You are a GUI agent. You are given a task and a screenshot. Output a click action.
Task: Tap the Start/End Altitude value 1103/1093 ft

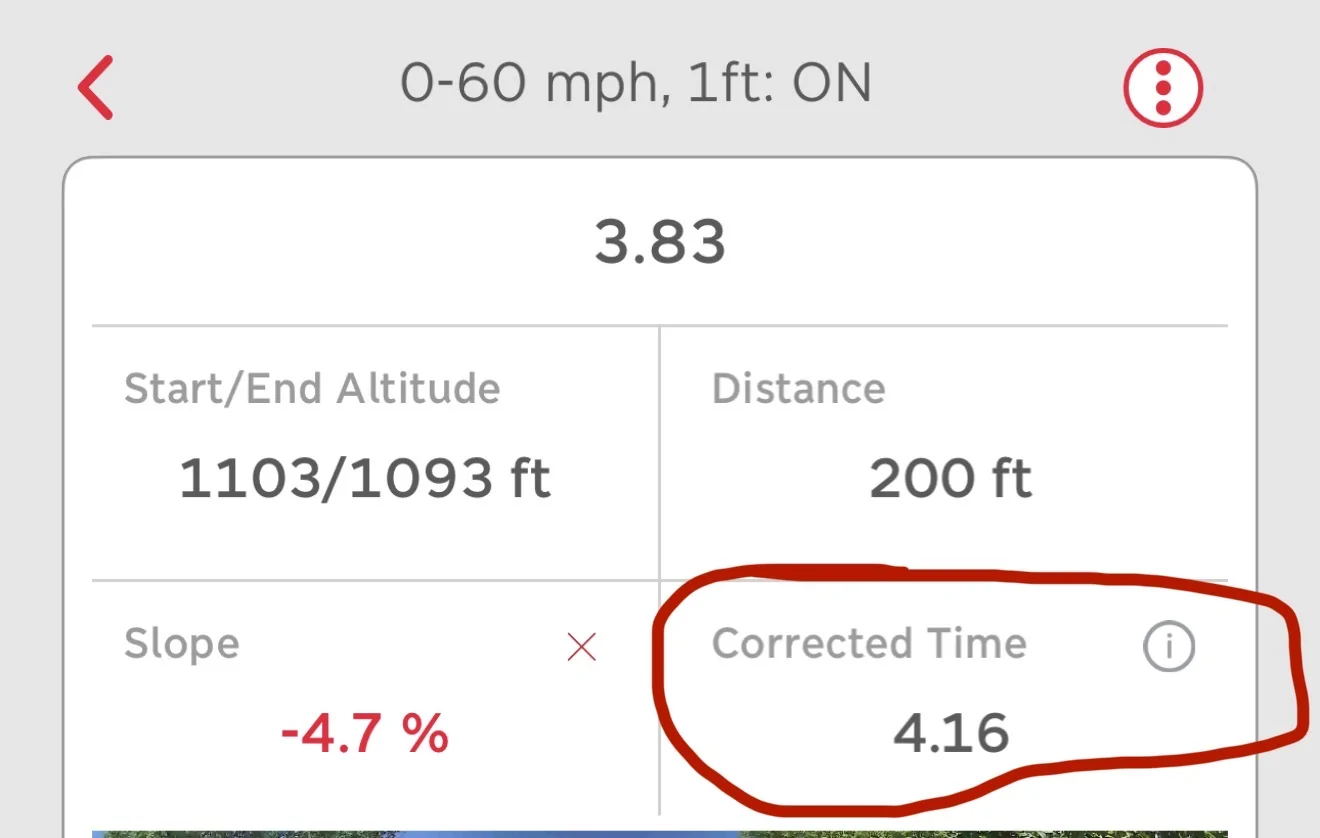click(x=365, y=477)
